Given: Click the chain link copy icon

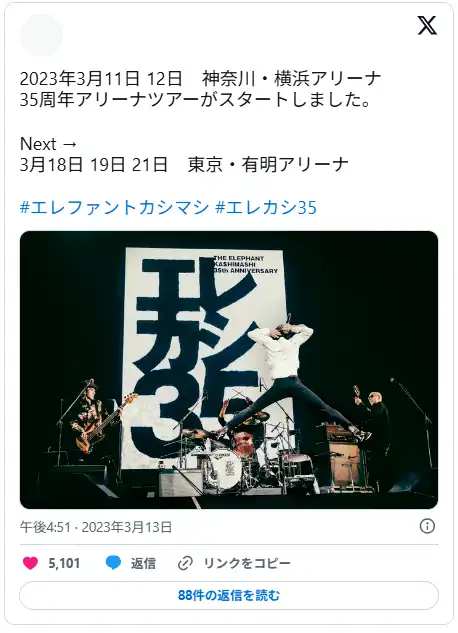Looking at the screenshot, I should pos(185,563).
